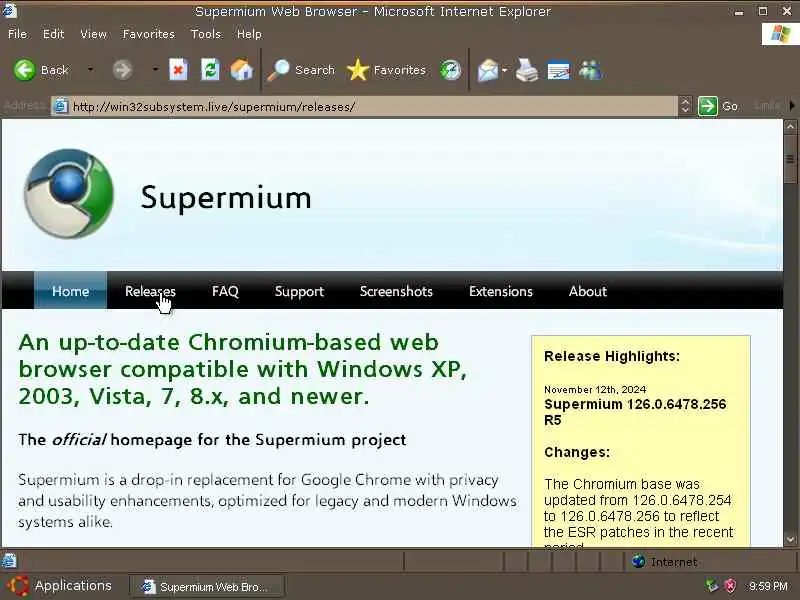The image size is (800, 600).
Task: Open the address bar dropdown arrows
Action: (685, 106)
